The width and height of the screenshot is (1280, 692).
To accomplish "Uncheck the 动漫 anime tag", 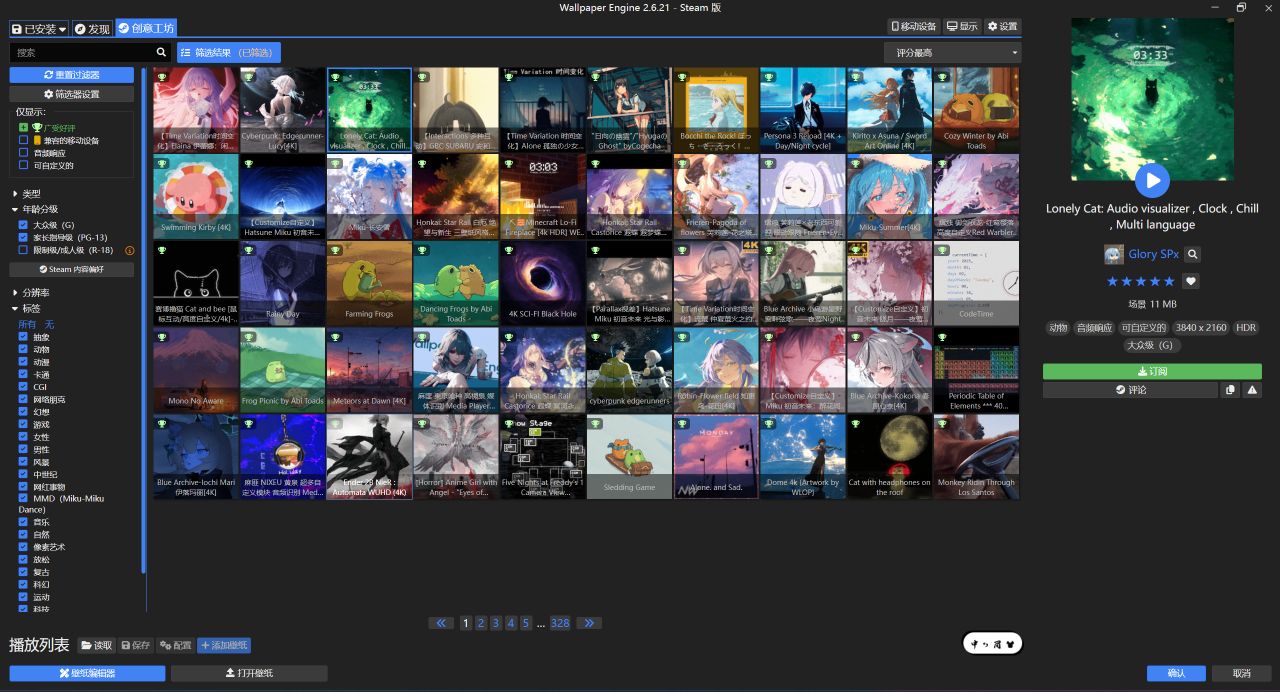I will click(x=23, y=362).
